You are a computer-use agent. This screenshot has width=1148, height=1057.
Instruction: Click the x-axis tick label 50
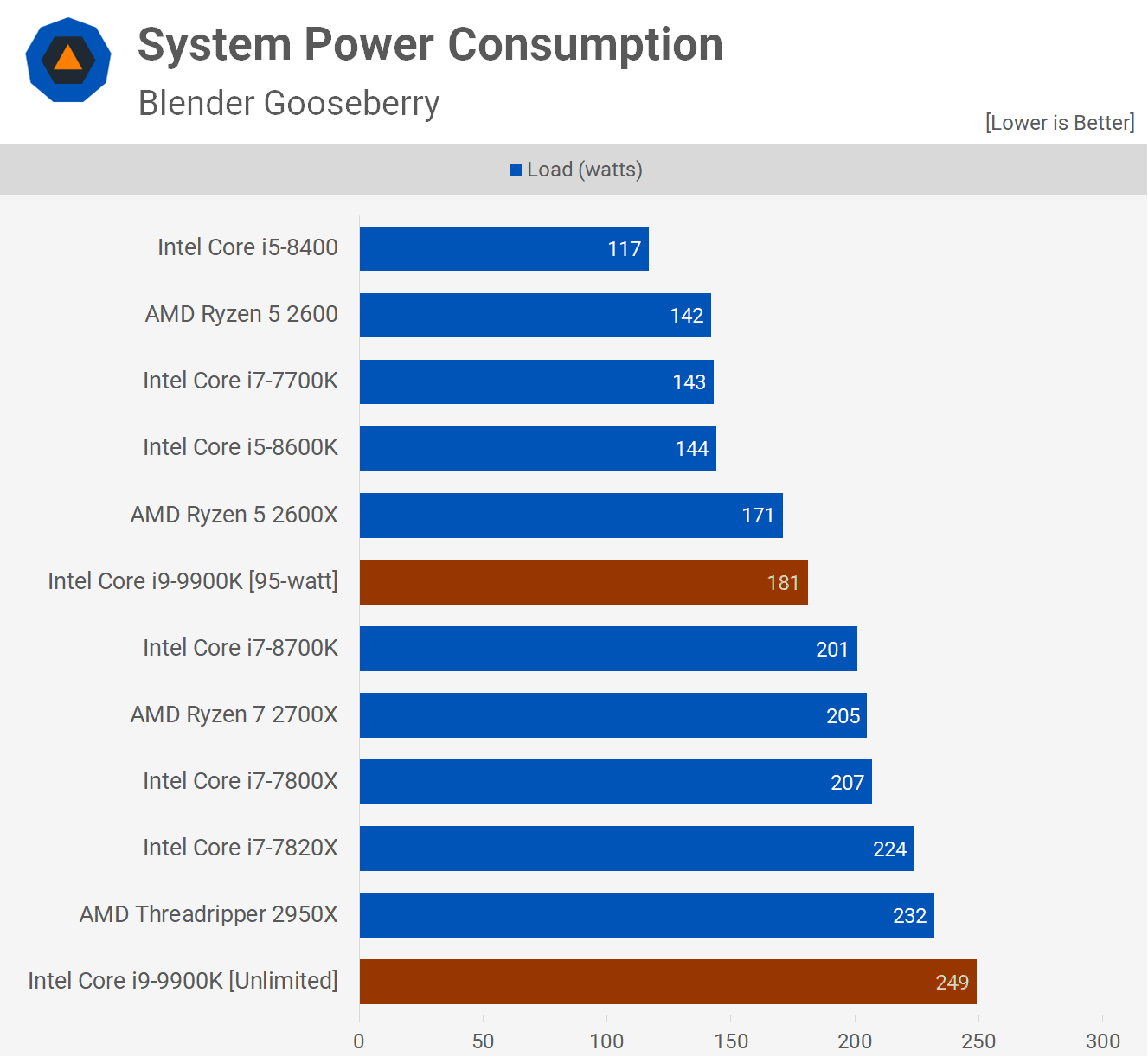click(x=483, y=1041)
